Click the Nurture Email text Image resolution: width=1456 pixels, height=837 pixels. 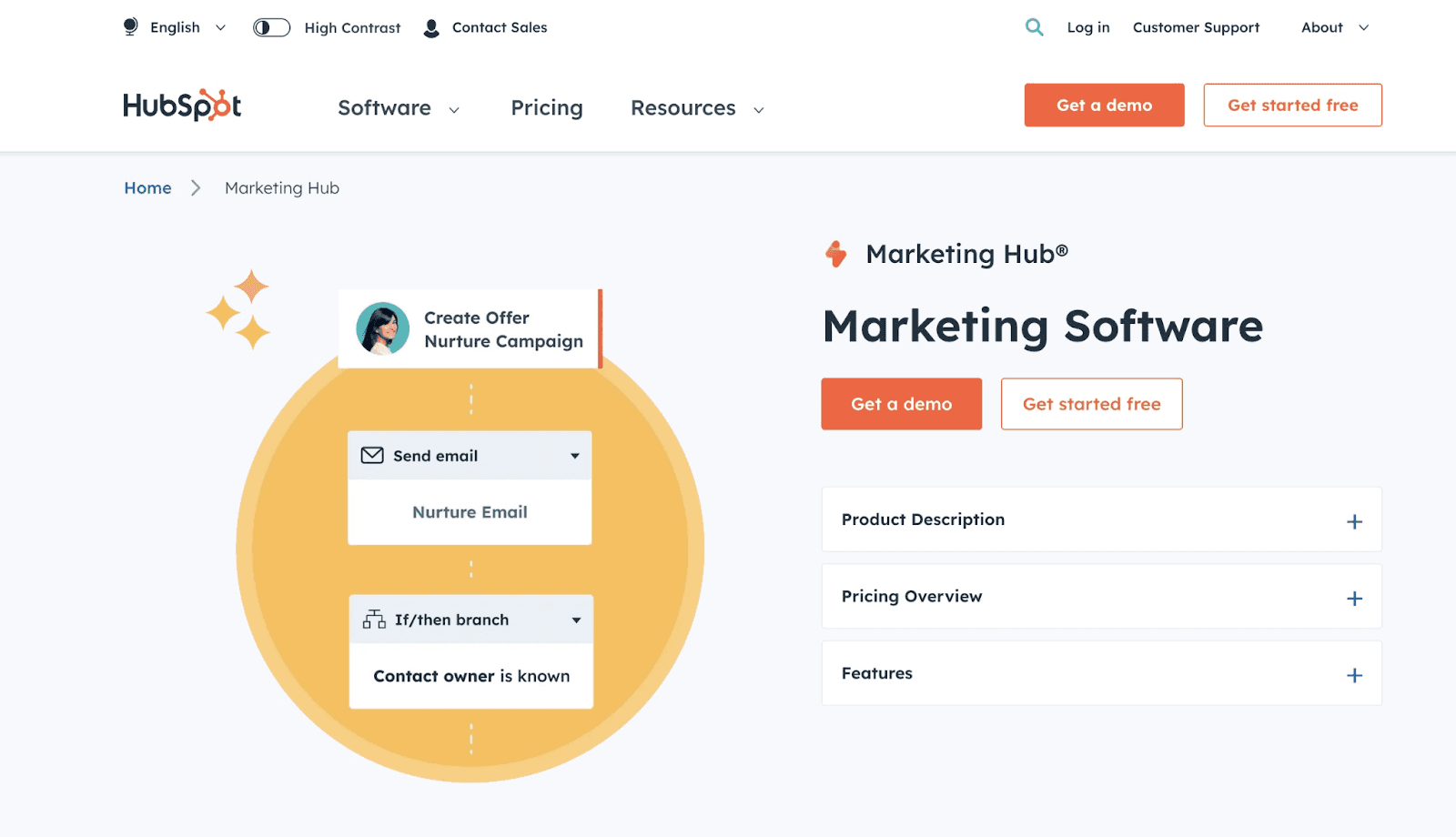point(470,512)
